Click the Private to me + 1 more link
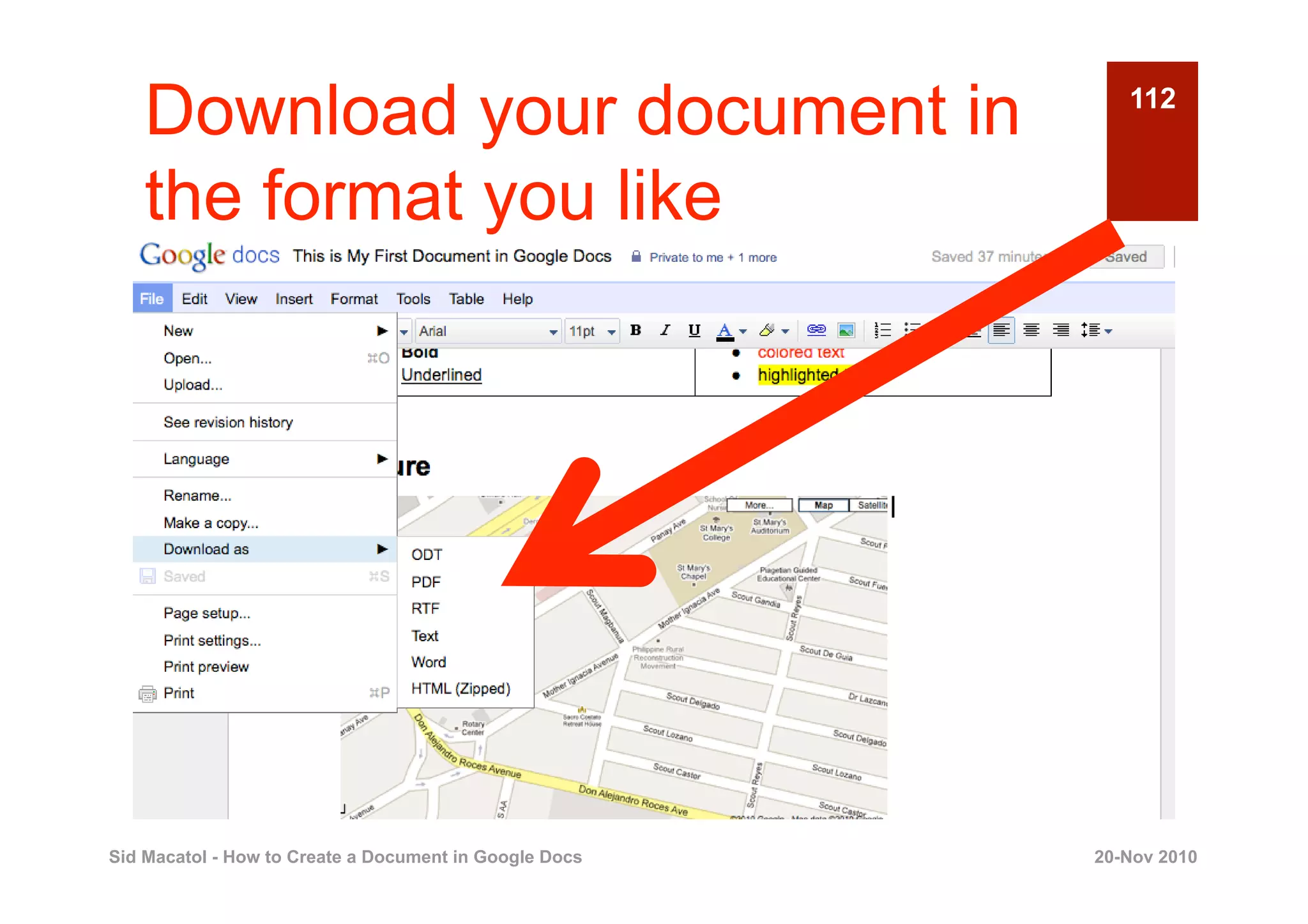1308x924 pixels. pos(713,257)
